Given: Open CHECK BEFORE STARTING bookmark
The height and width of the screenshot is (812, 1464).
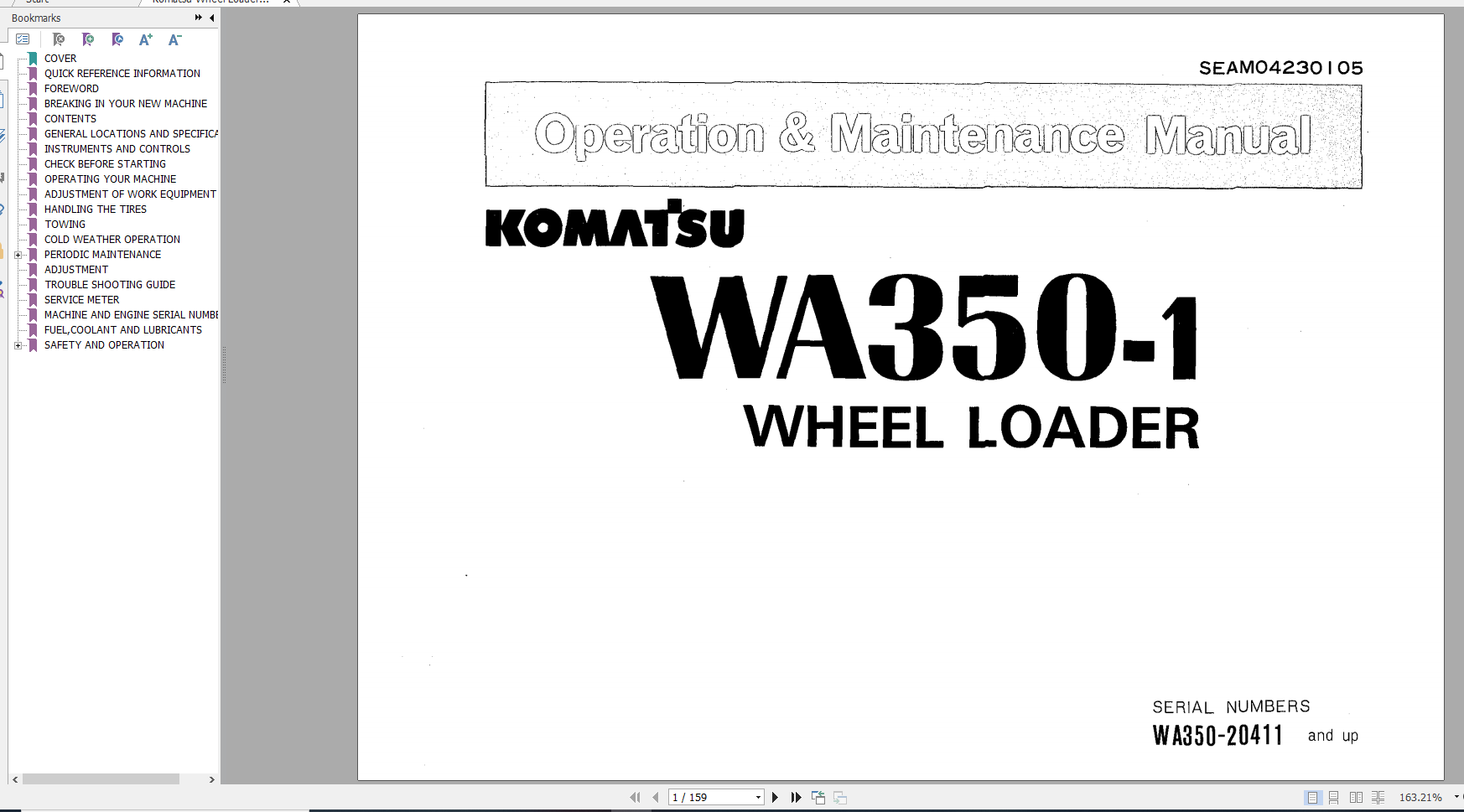Looking at the screenshot, I should pos(105,164).
